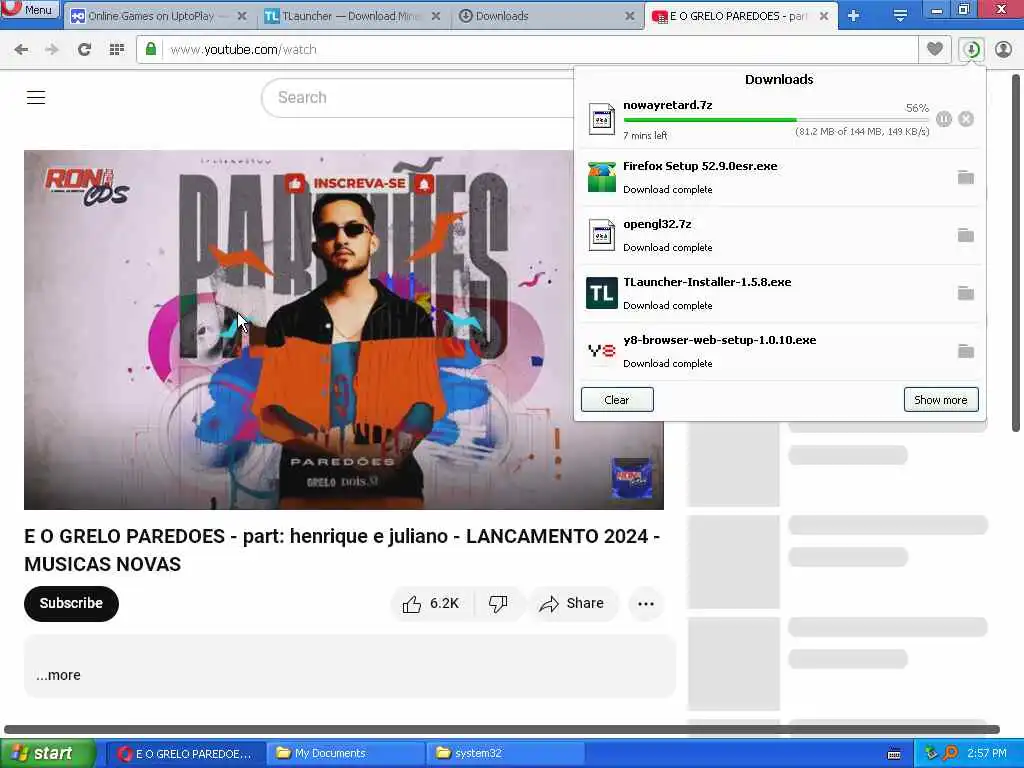The image size is (1024, 768).
Task: Click the TLauncher-Installer-1.5.8.exe file name
Action: pyautogui.click(x=707, y=282)
